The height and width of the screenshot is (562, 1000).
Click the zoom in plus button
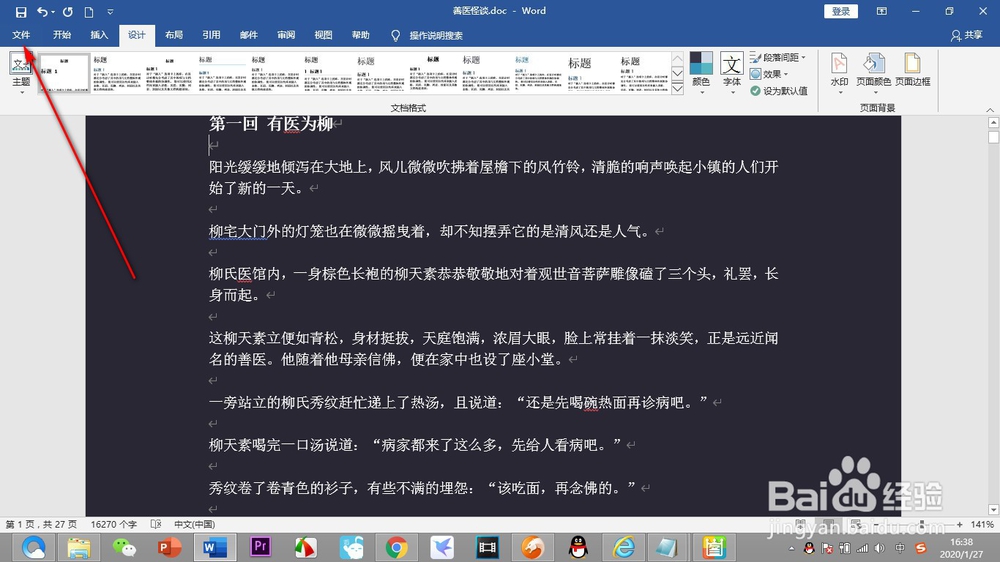[959, 524]
